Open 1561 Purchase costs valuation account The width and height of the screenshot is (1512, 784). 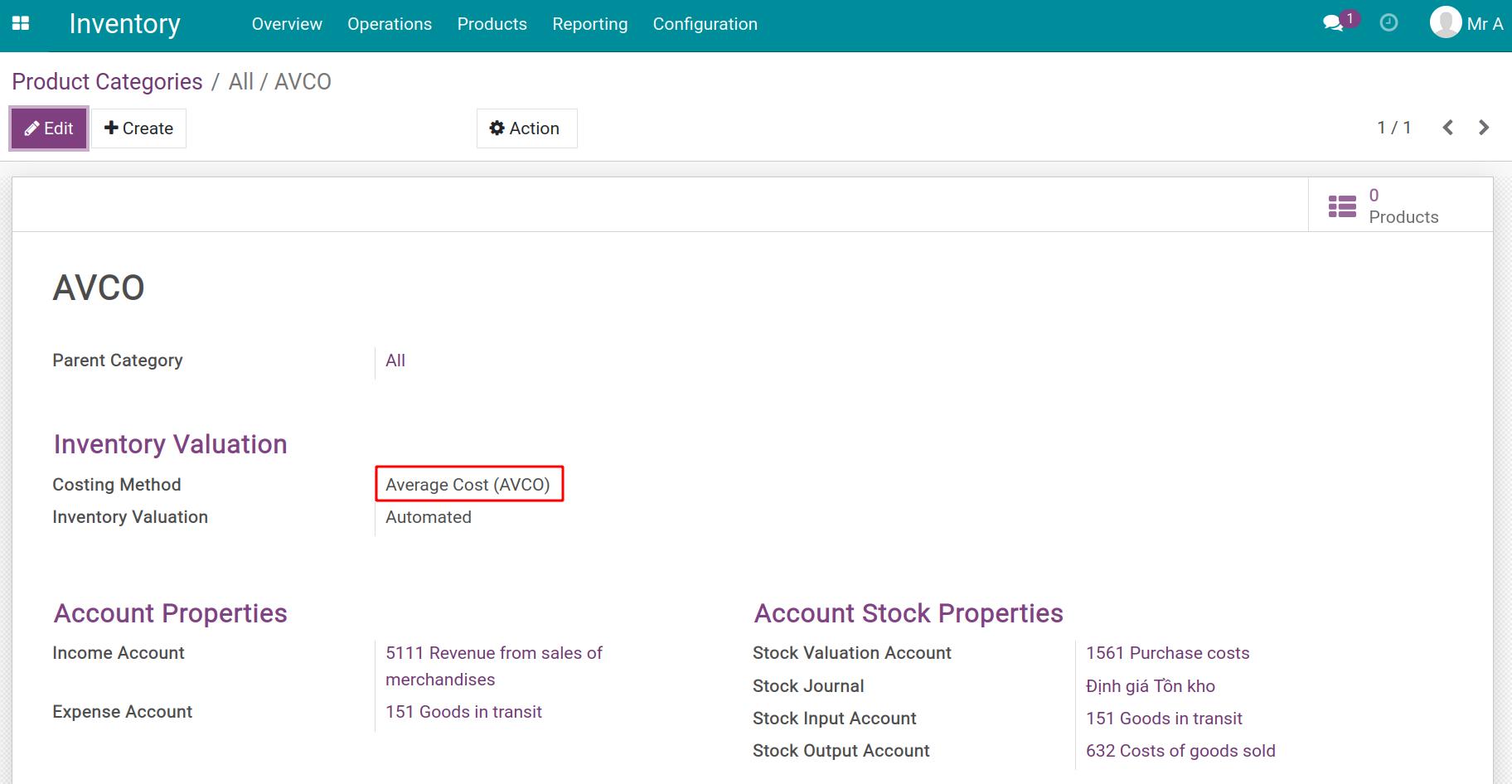coord(1167,653)
